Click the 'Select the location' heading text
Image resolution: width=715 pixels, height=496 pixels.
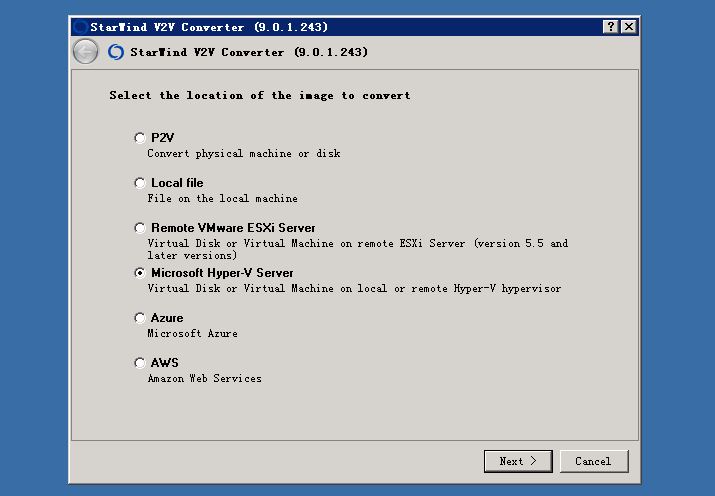(260, 95)
